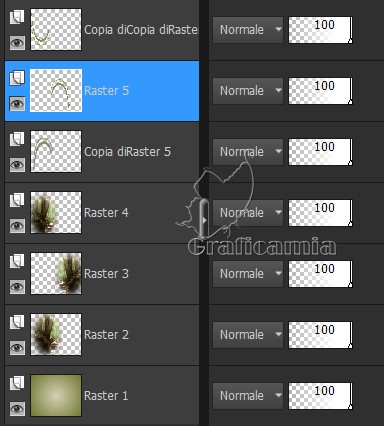
Task: Toggle visibility of Raster 1 layer
Action: [x=17, y=409]
